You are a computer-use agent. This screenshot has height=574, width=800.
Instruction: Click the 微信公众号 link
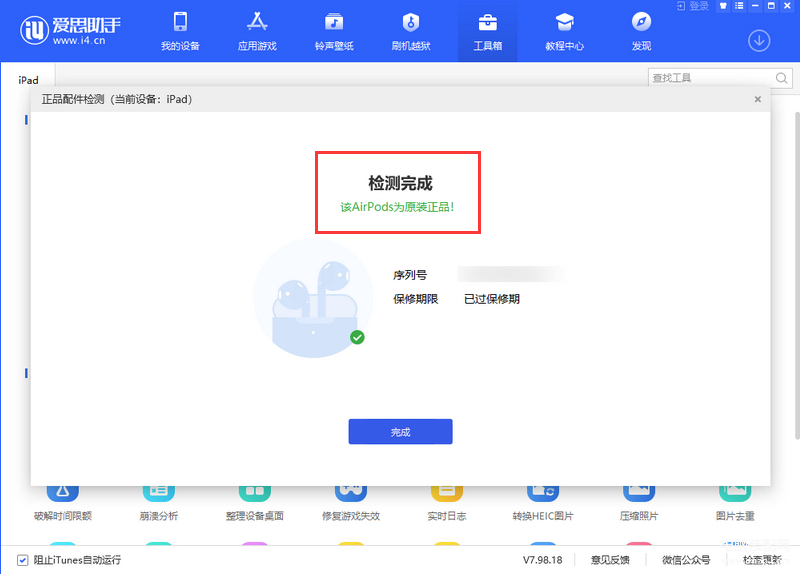tap(686, 560)
